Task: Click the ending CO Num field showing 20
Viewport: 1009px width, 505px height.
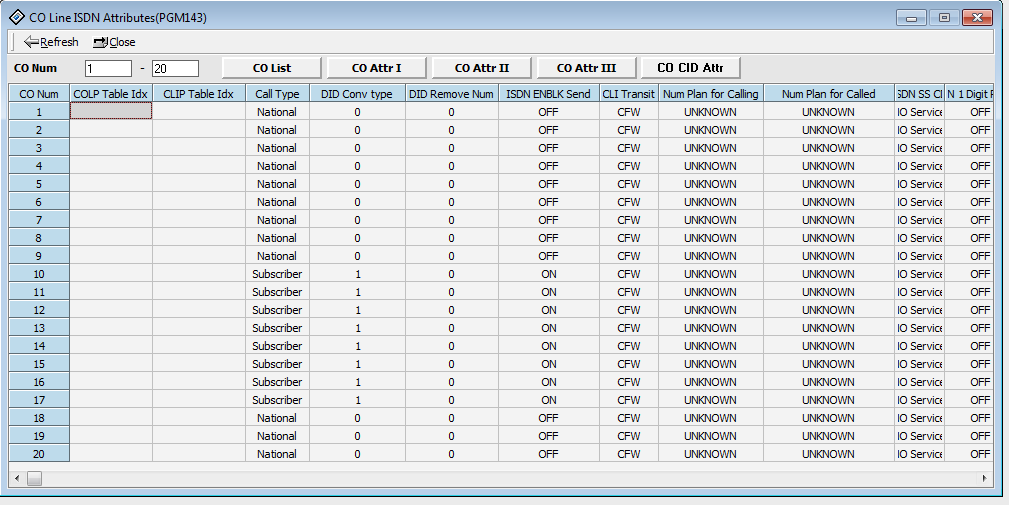Action: 175,68
